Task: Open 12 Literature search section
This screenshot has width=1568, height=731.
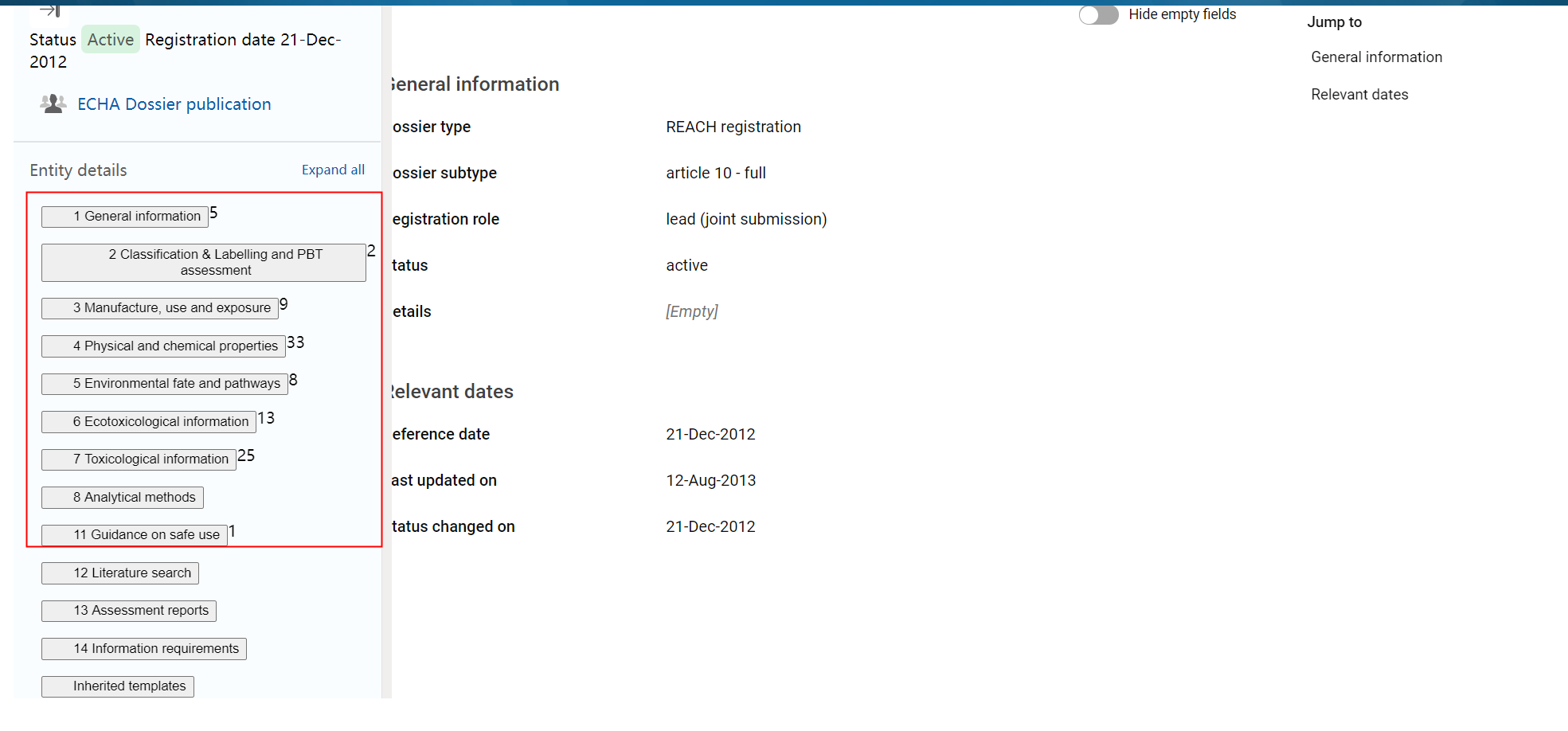Action: [120, 573]
